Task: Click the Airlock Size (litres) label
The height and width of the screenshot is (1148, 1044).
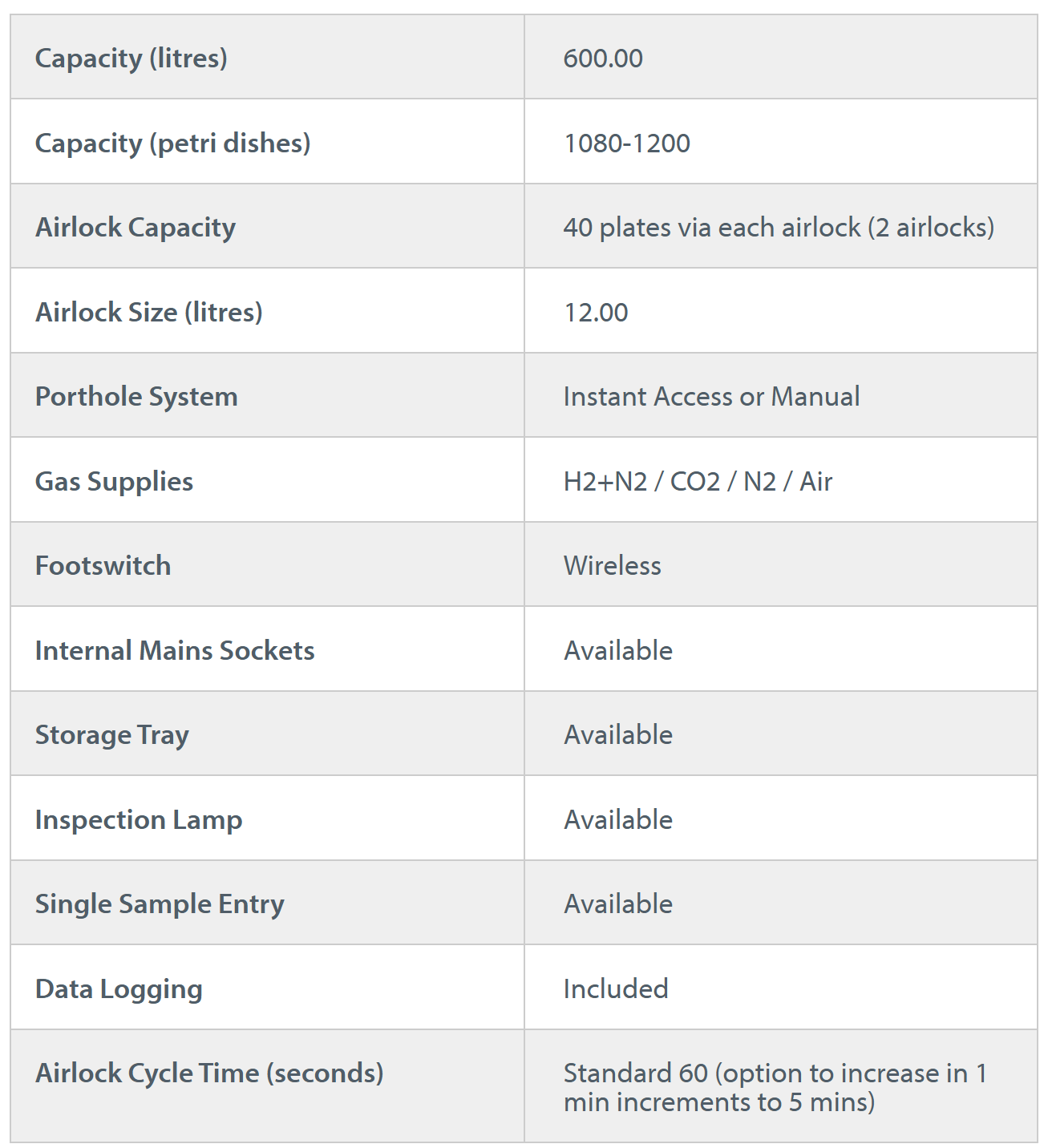Action: click(x=148, y=313)
